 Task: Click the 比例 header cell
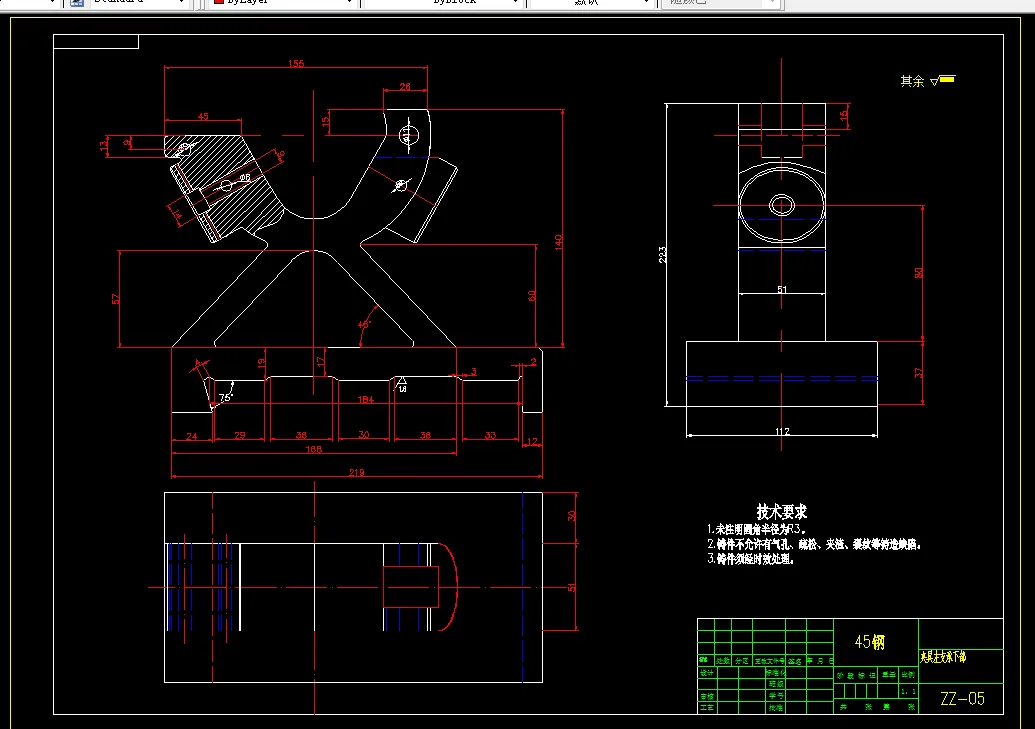pyautogui.click(x=908, y=675)
